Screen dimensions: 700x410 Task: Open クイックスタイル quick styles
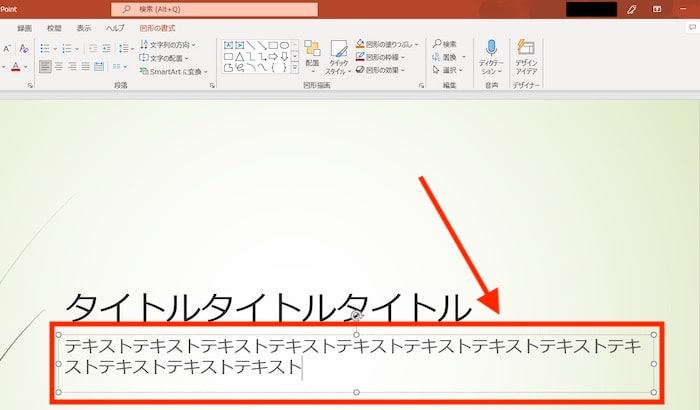coord(338,57)
